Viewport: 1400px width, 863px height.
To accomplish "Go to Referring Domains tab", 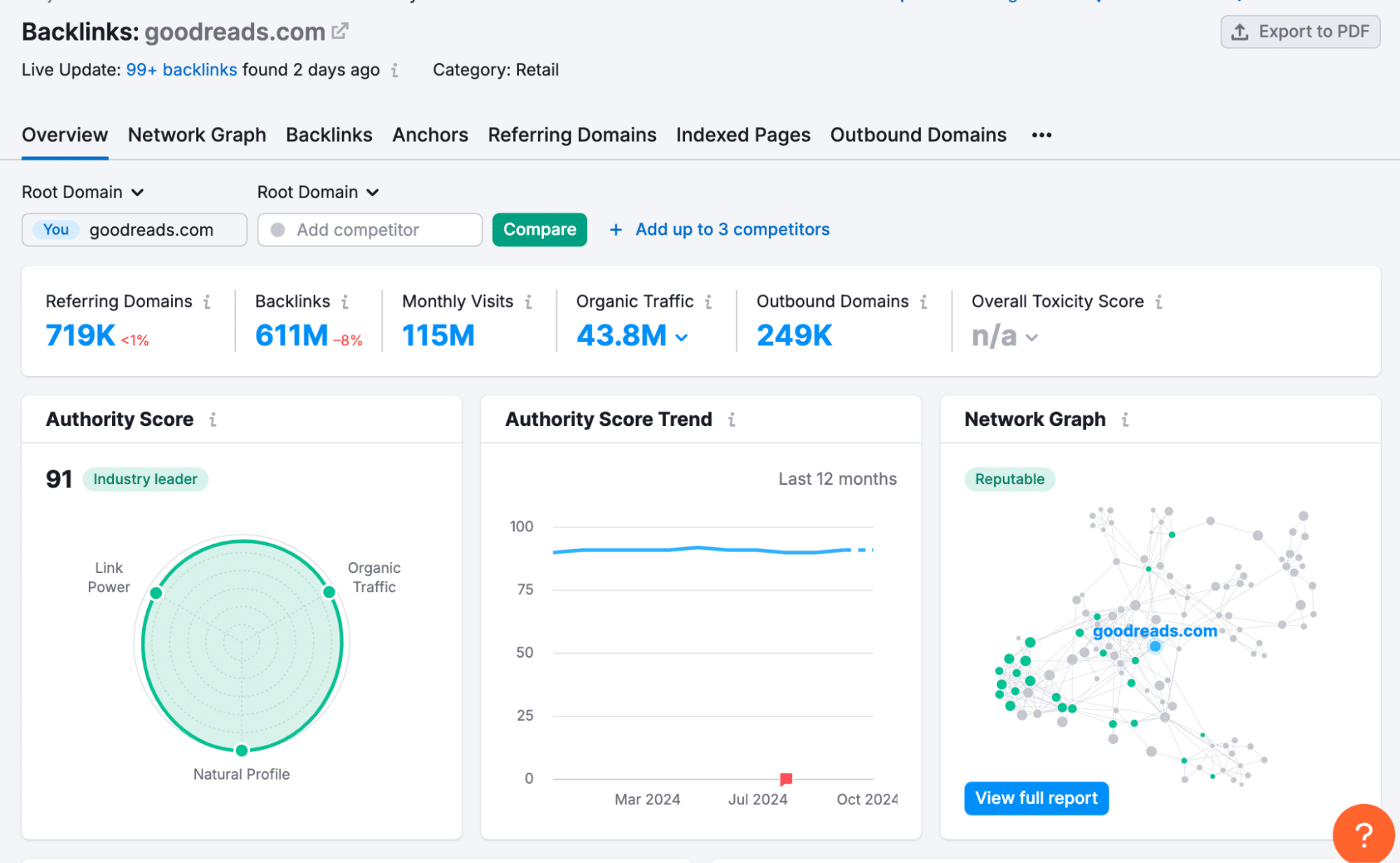I will point(572,134).
